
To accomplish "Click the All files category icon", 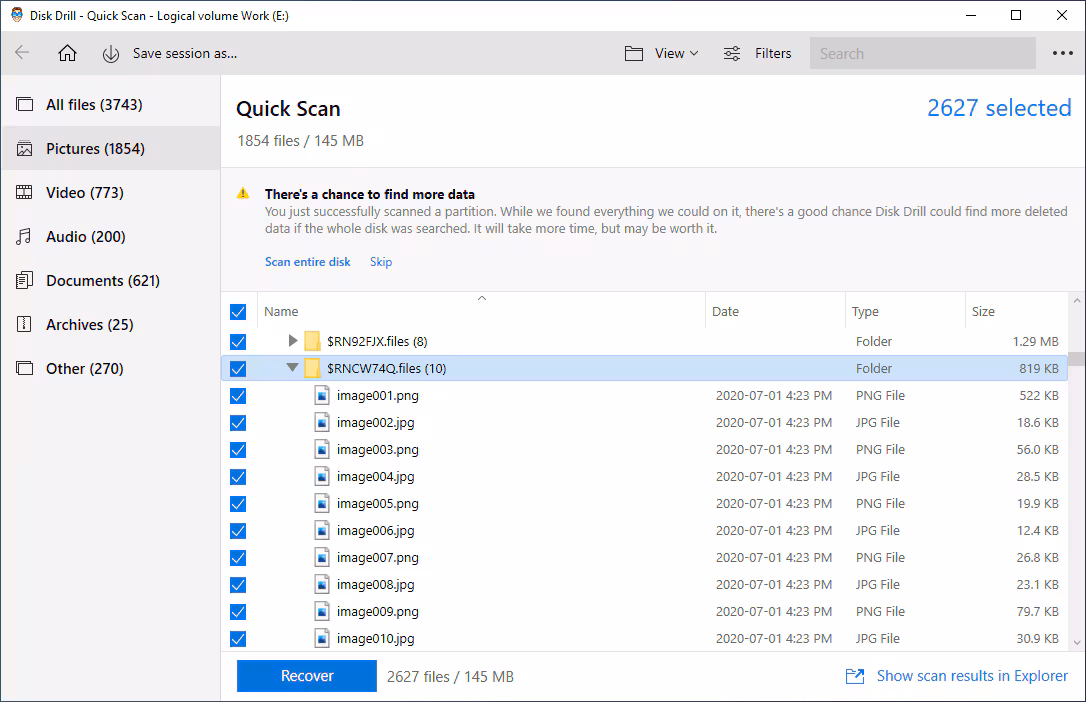I will [24, 105].
